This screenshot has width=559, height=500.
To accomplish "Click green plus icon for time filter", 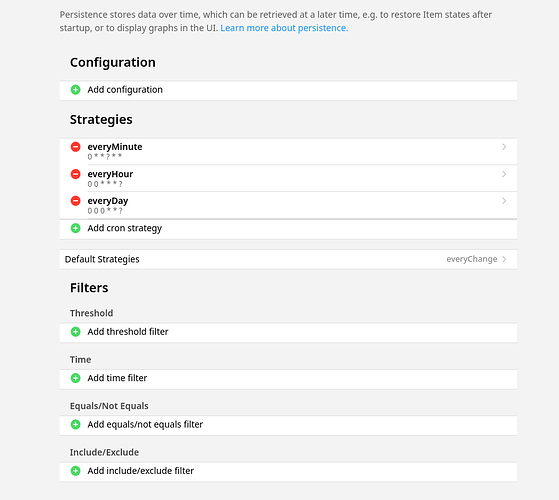I will (x=76, y=378).
